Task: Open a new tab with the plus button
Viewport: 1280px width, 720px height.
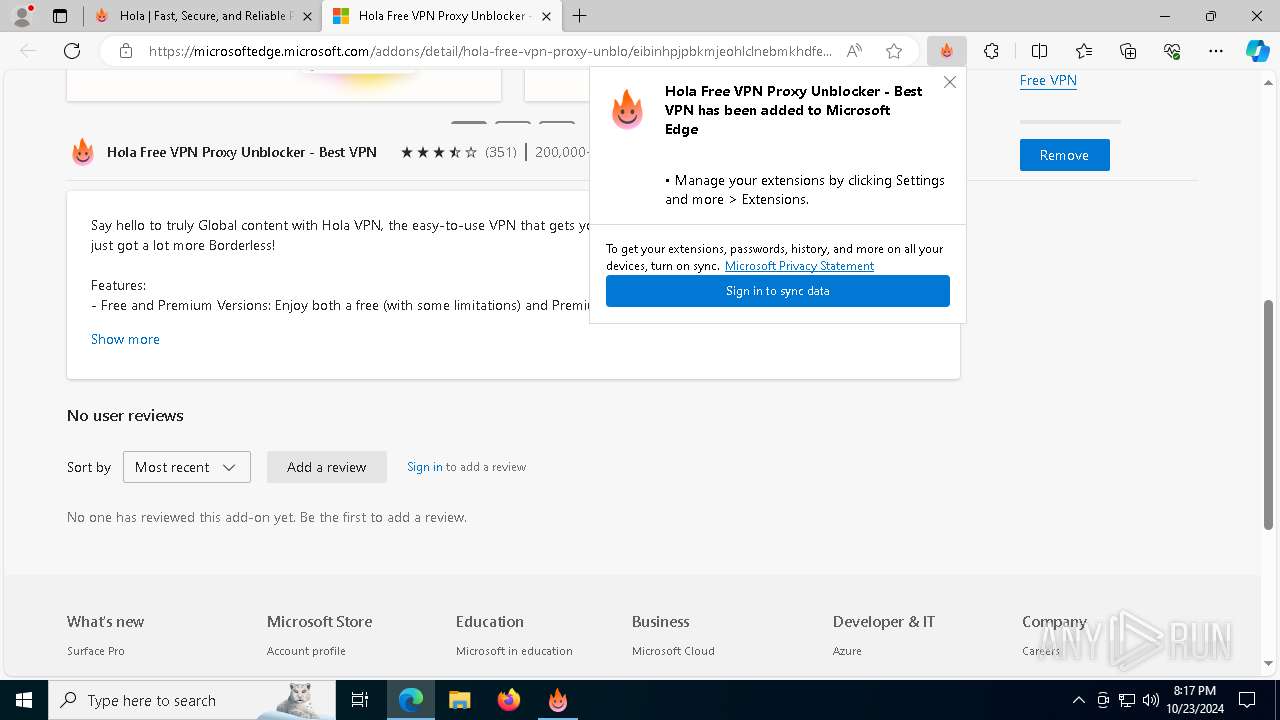Action: [580, 16]
